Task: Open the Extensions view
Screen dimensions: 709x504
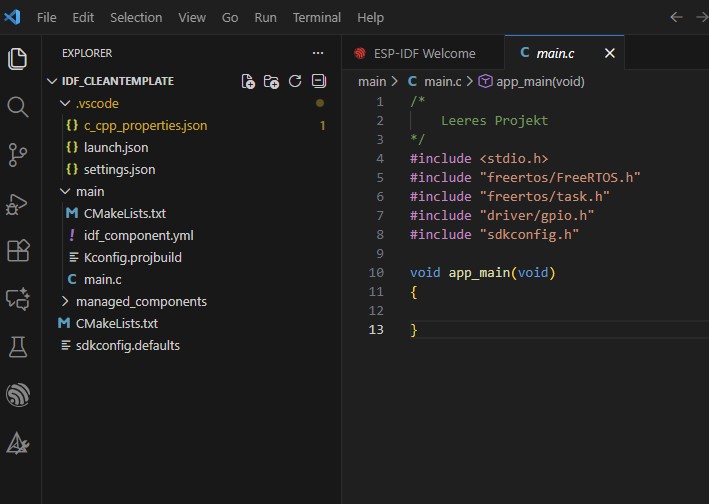Action: [x=18, y=250]
